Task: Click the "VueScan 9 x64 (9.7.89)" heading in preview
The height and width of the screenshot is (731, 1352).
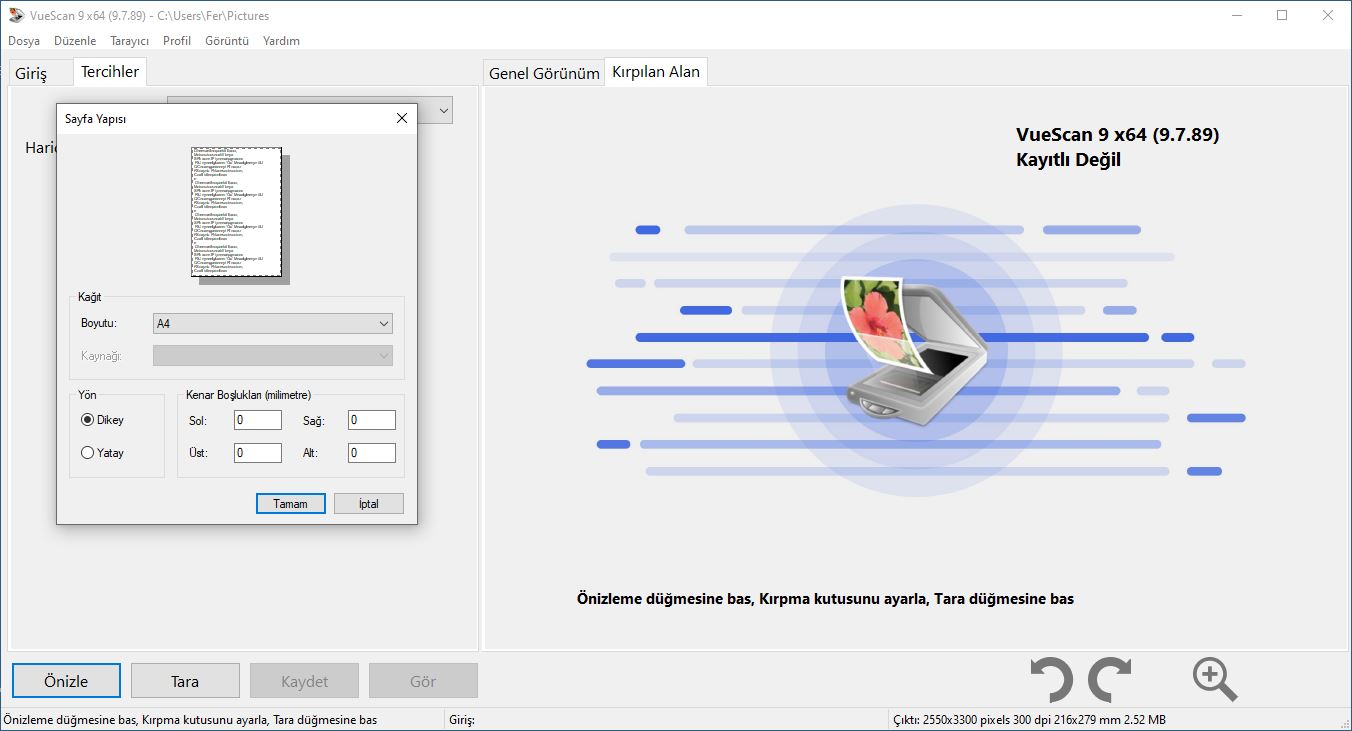Action: pyautogui.click(x=1117, y=135)
